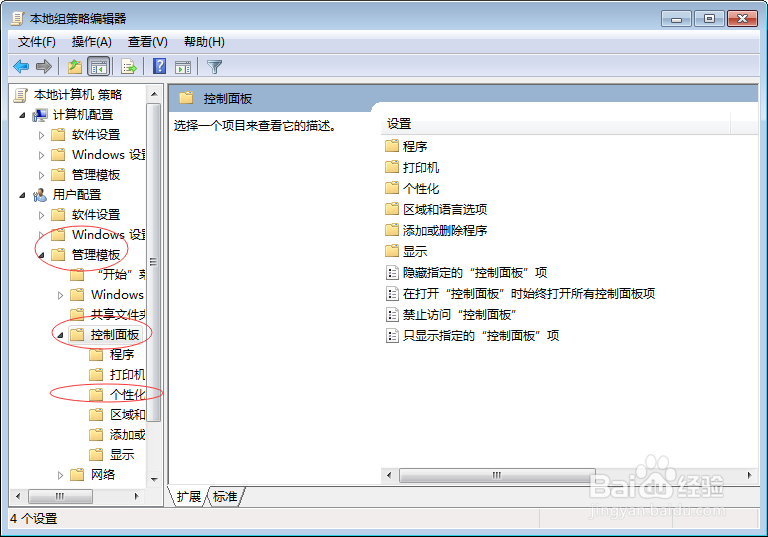
Task: Select 管理模板 under 用户配置
Action: pos(96,255)
